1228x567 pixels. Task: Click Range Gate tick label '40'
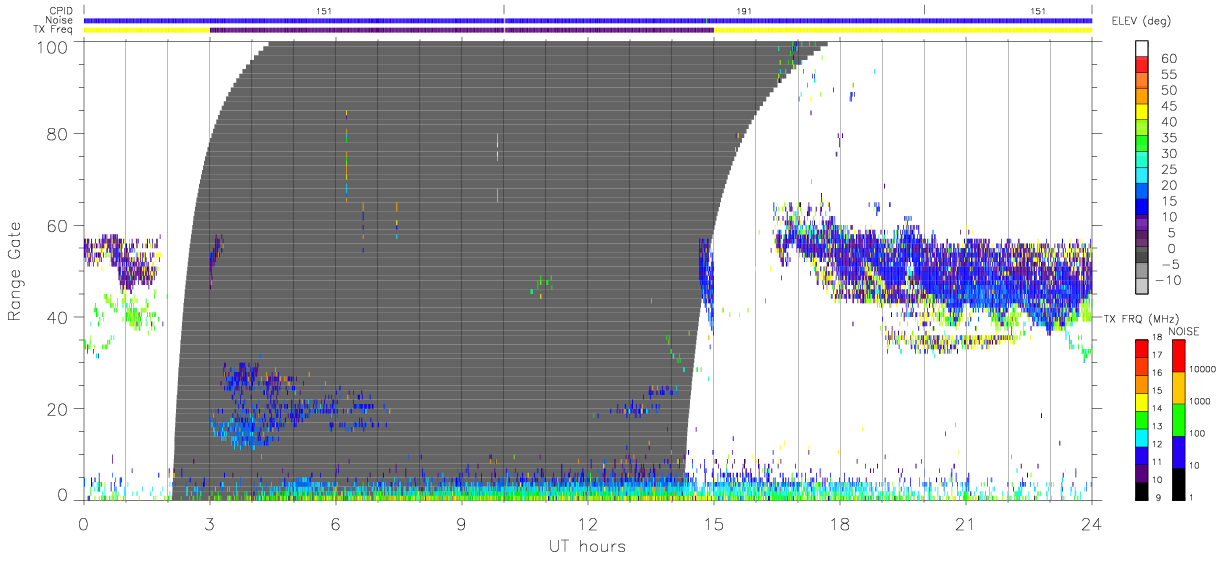[x=57, y=317]
